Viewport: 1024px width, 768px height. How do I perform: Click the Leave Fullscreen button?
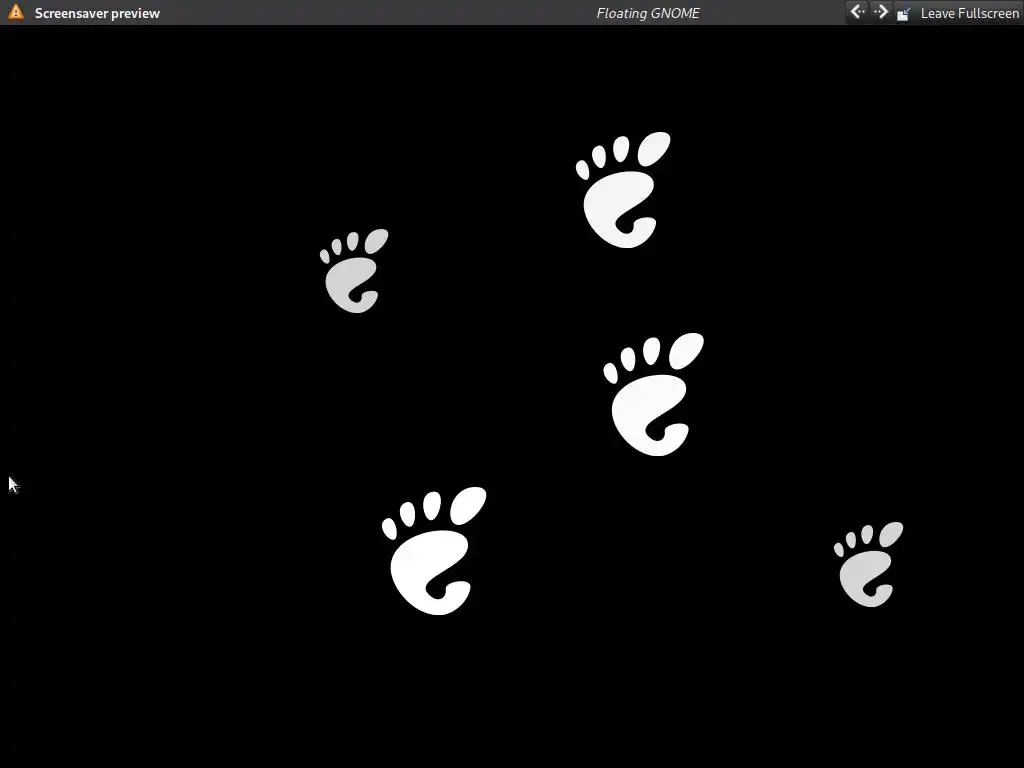click(x=957, y=13)
